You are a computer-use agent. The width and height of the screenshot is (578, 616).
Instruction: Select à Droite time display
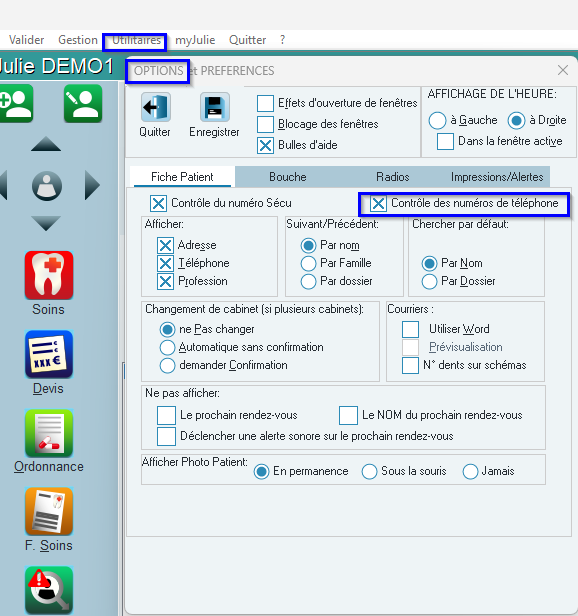point(516,120)
